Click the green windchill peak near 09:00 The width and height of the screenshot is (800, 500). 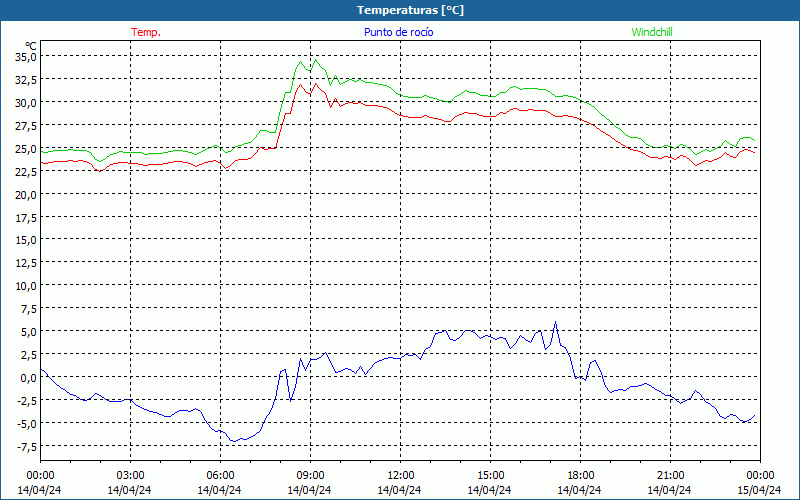[316, 60]
